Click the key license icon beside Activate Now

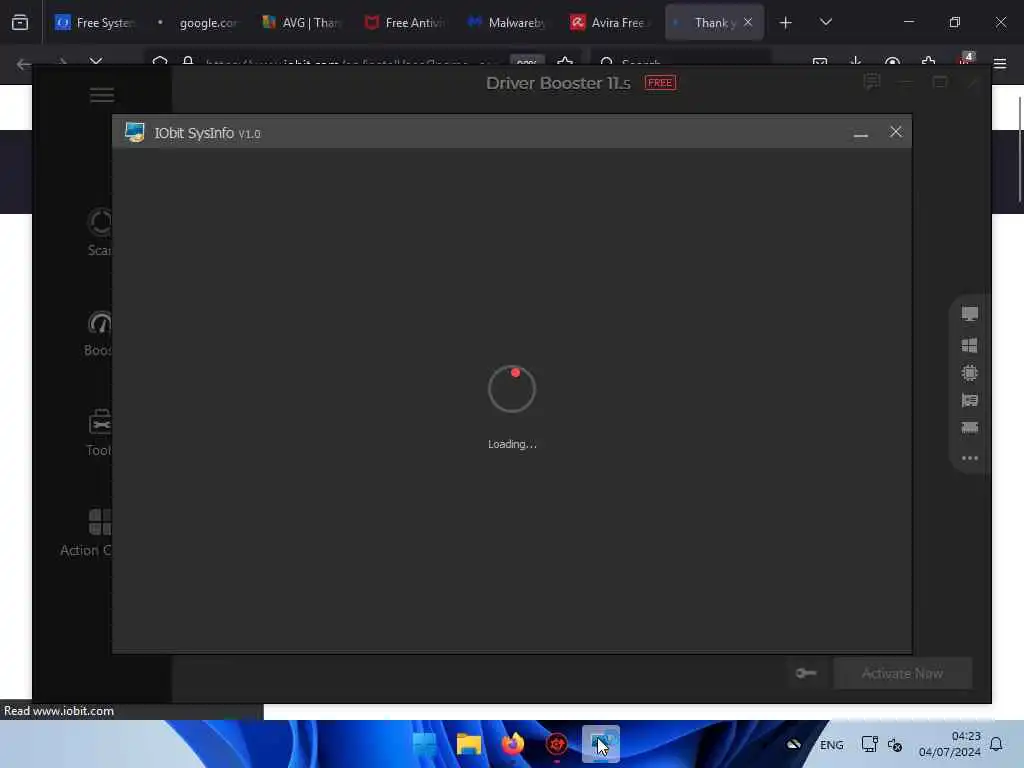point(806,673)
